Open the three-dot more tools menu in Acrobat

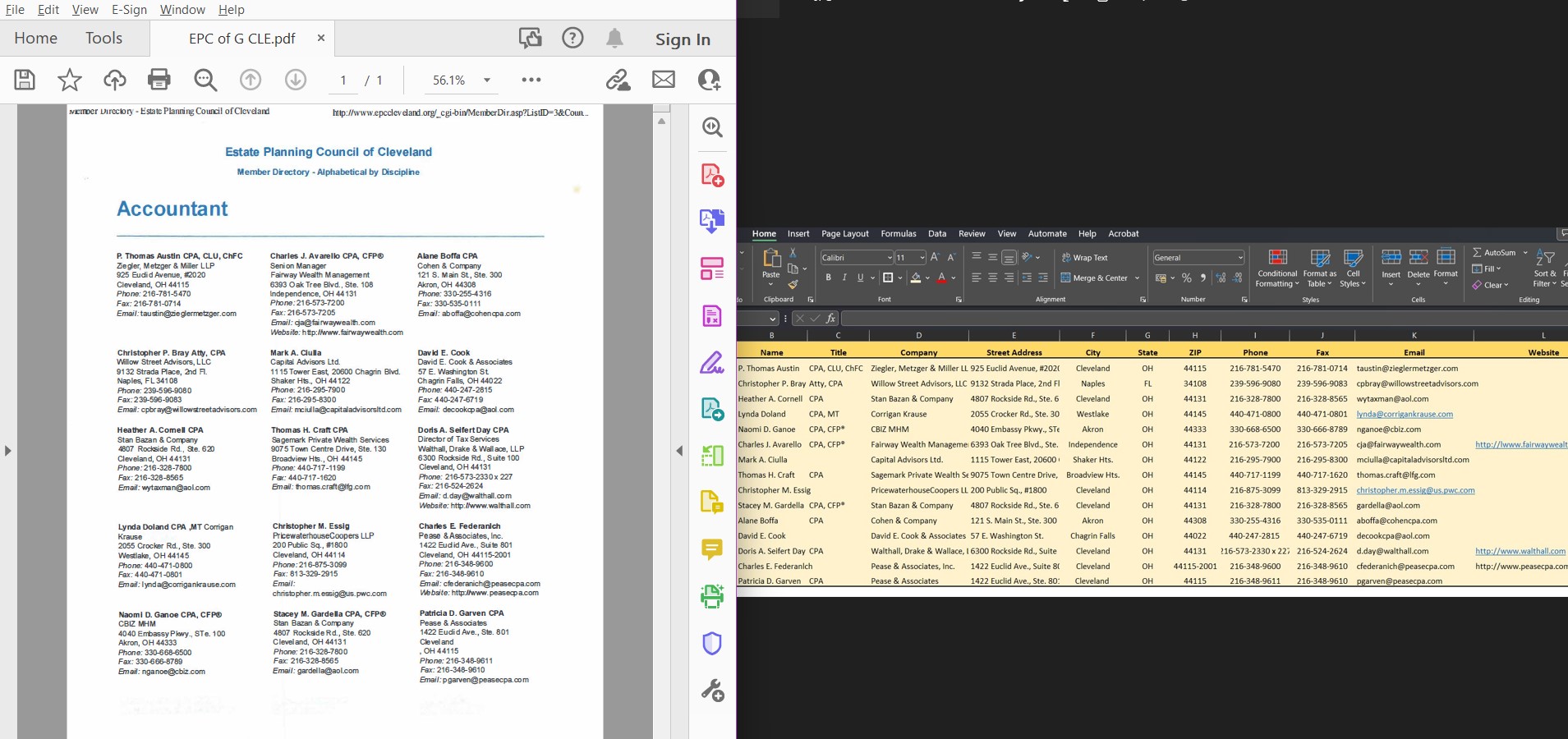point(531,80)
